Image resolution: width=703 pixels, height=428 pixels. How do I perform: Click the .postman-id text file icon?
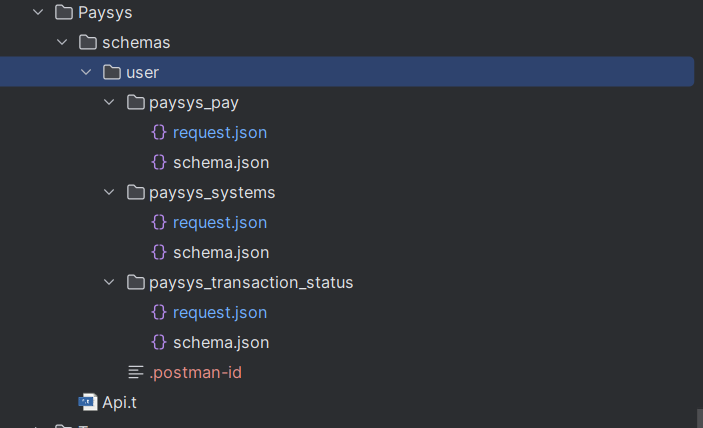click(x=136, y=372)
